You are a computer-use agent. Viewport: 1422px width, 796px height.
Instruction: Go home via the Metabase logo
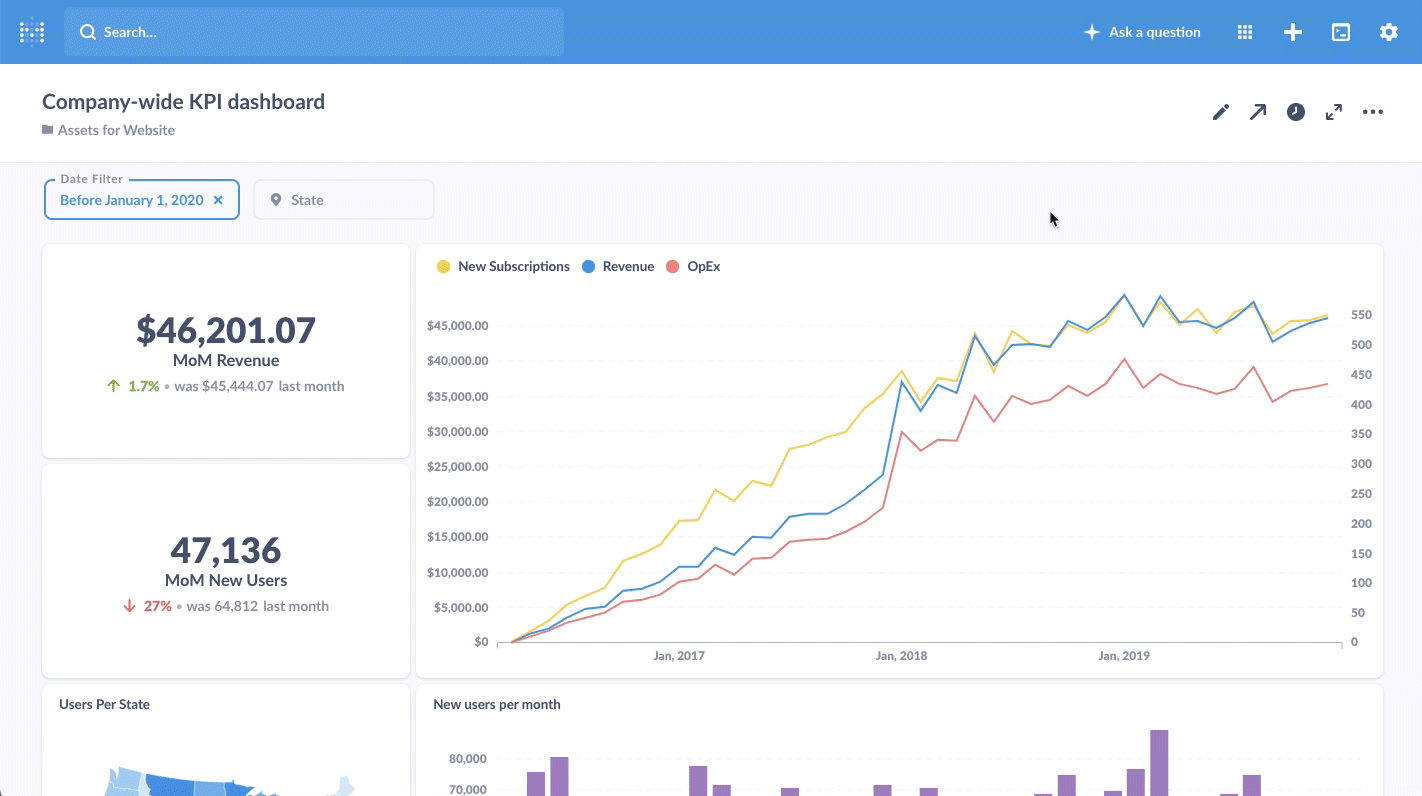(31, 31)
